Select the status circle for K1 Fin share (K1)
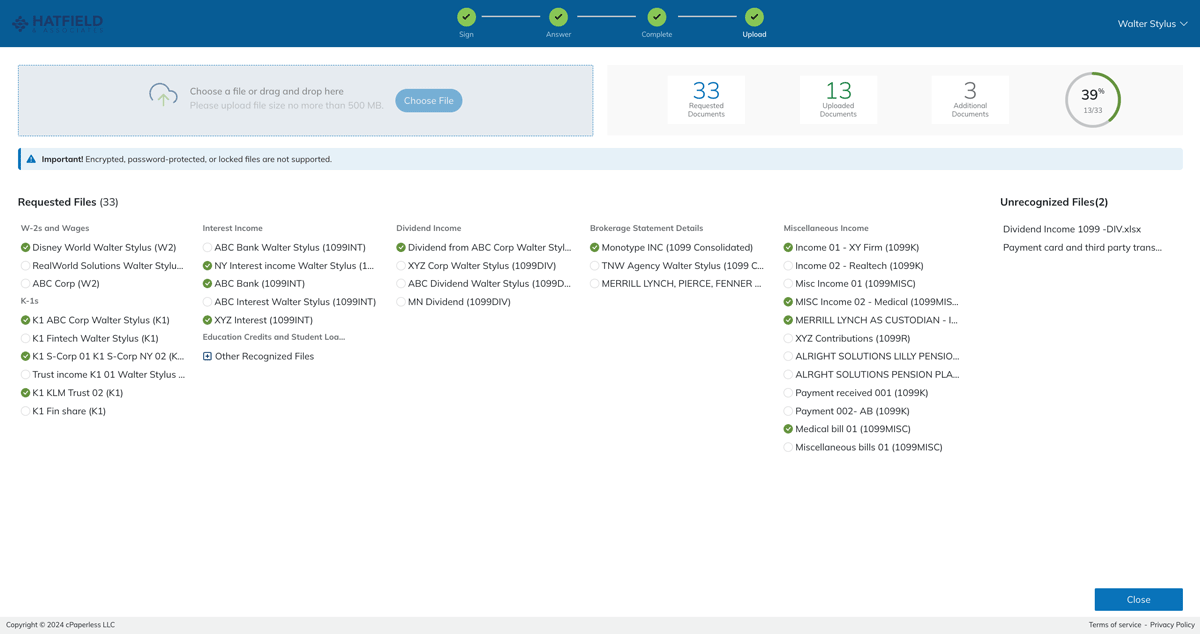This screenshot has width=1200, height=634. click(x=24, y=410)
